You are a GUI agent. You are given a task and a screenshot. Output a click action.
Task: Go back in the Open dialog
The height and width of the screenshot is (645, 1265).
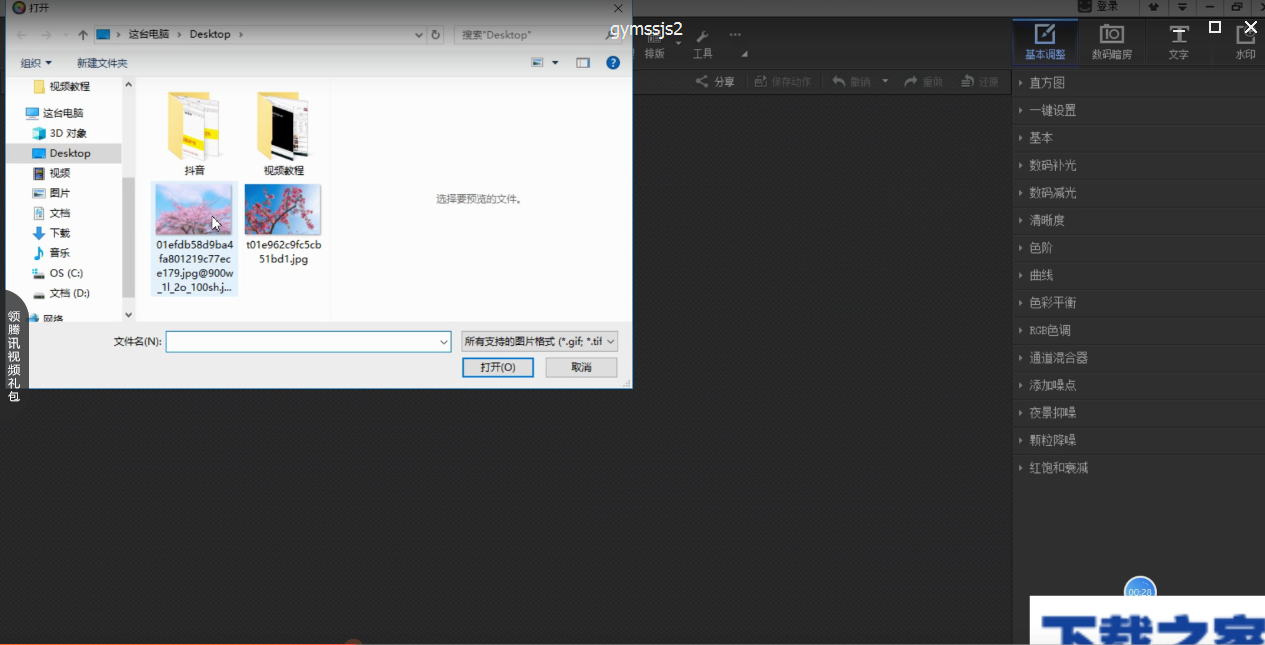22,35
